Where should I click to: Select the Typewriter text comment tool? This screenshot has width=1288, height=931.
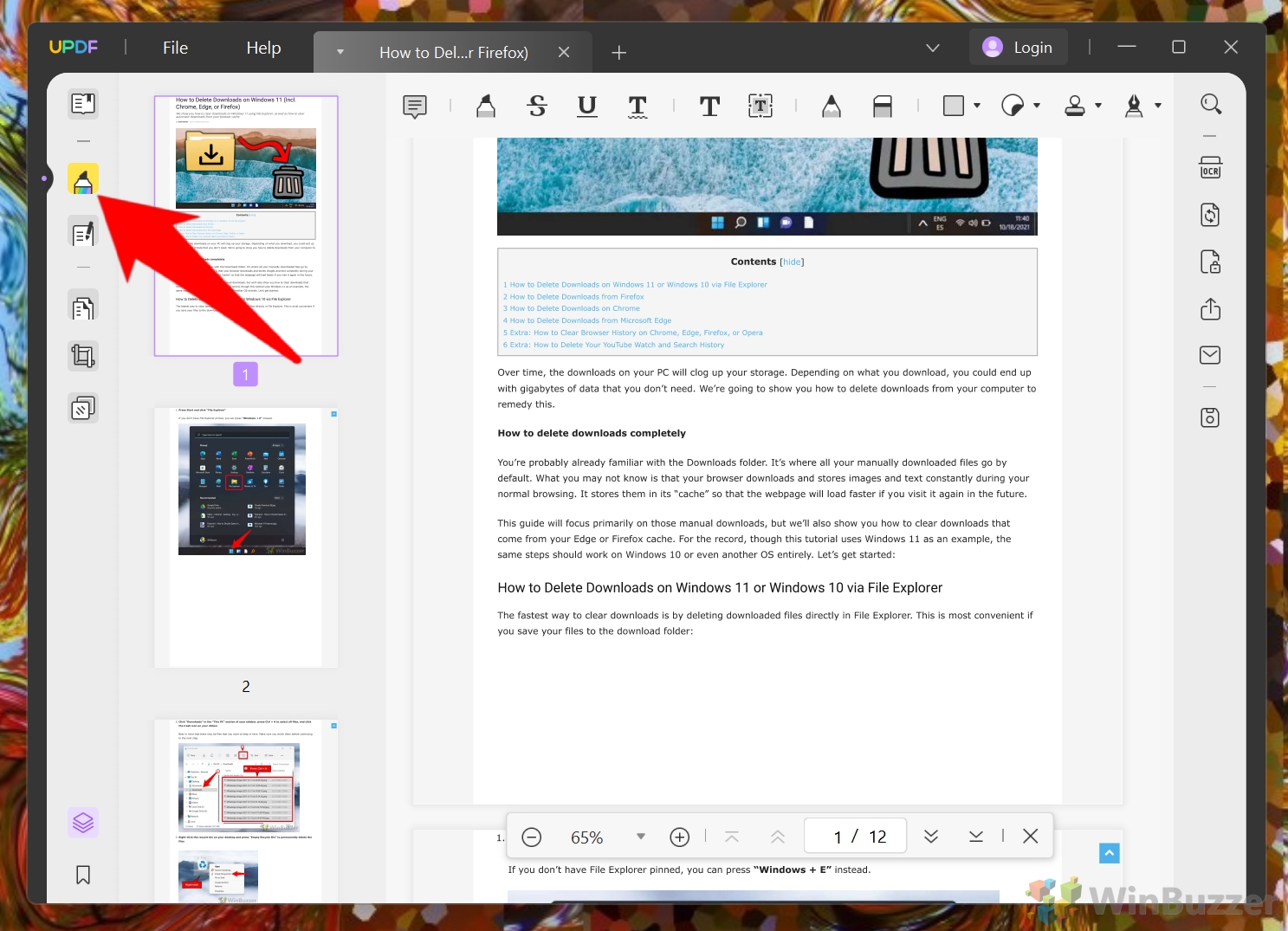[709, 107]
